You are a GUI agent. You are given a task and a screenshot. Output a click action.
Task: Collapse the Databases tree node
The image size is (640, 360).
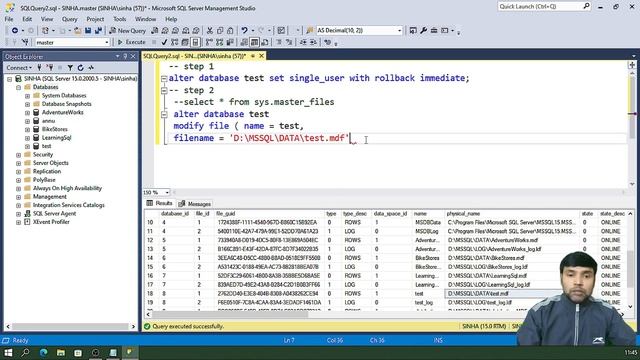[19, 87]
